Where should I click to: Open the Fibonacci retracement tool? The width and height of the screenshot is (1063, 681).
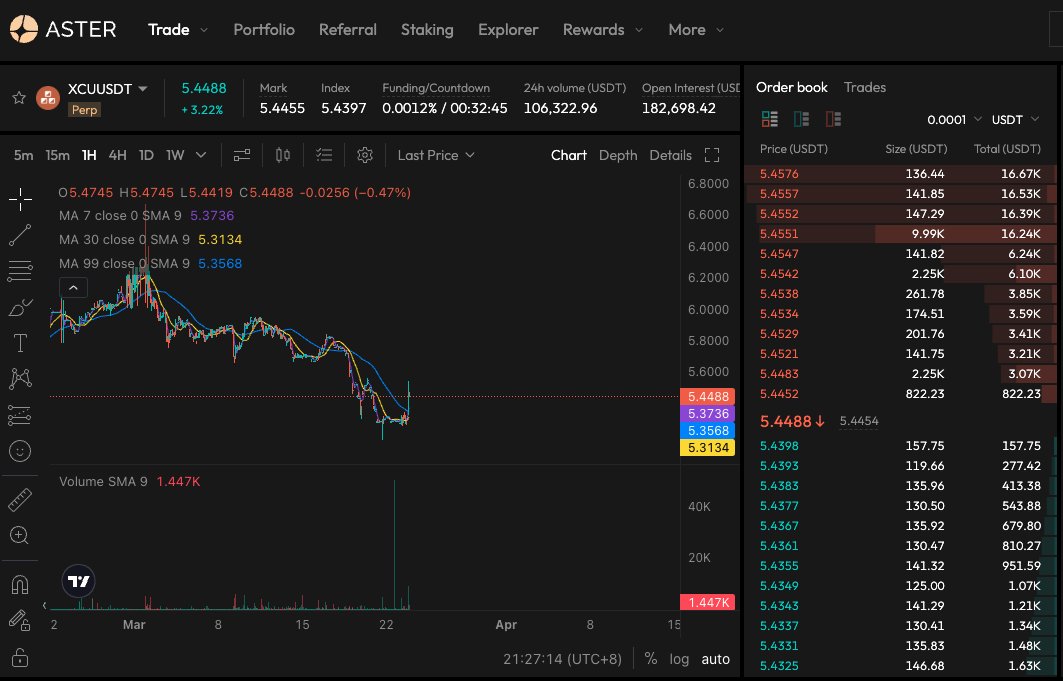20,271
